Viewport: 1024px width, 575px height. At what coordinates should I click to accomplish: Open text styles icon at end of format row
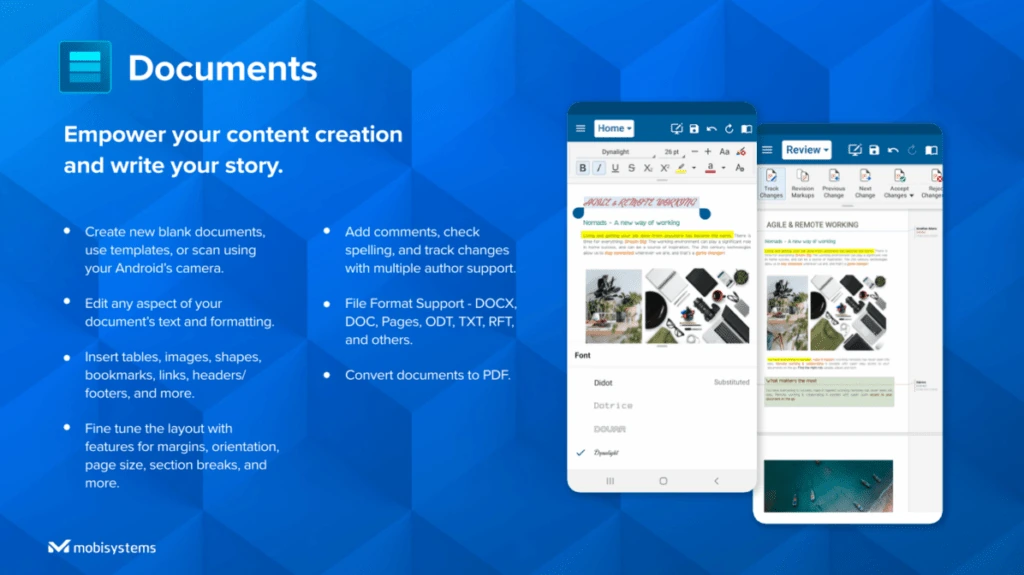tap(740, 168)
